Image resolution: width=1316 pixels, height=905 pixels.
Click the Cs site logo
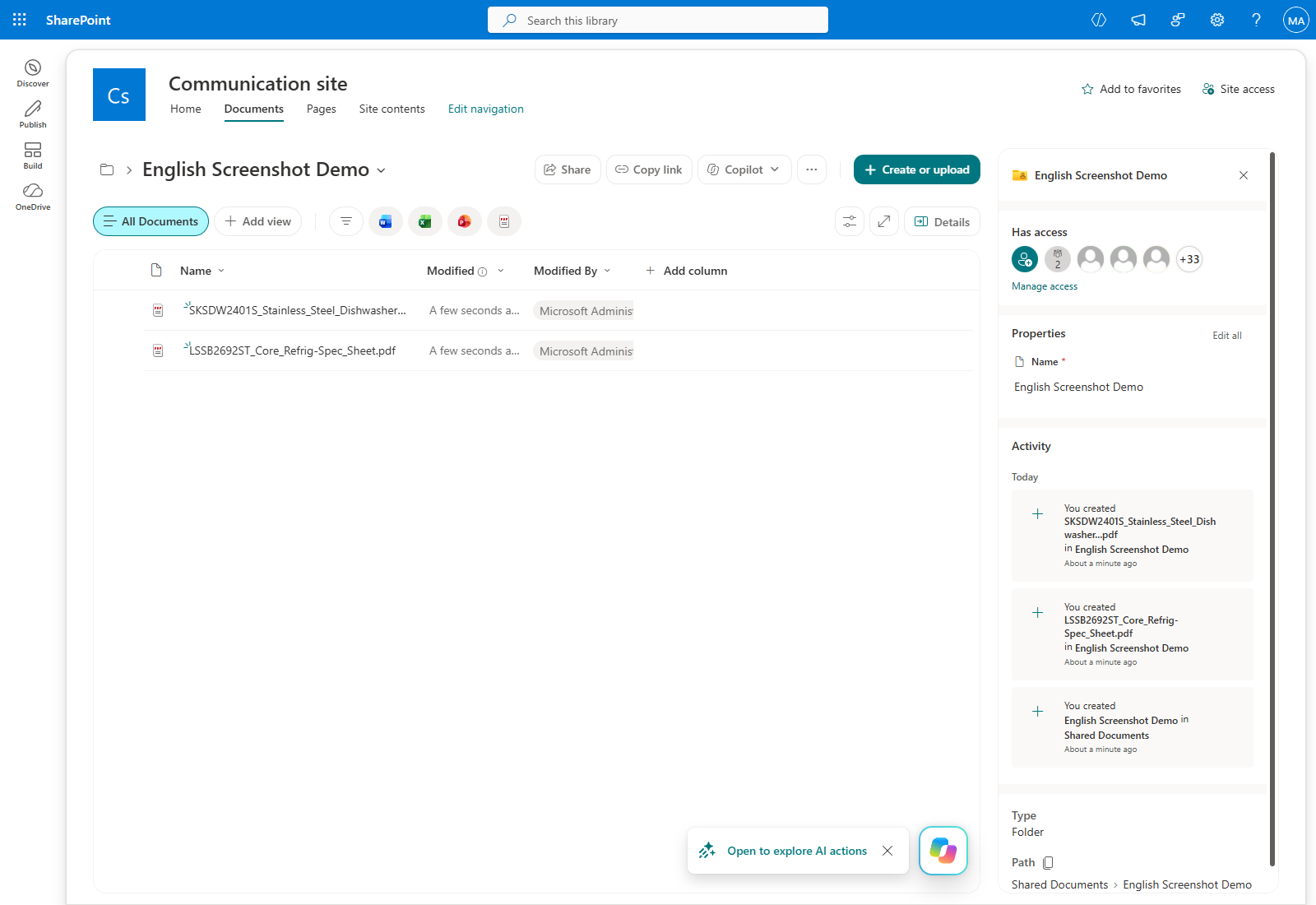pyautogui.click(x=119, y=95)
